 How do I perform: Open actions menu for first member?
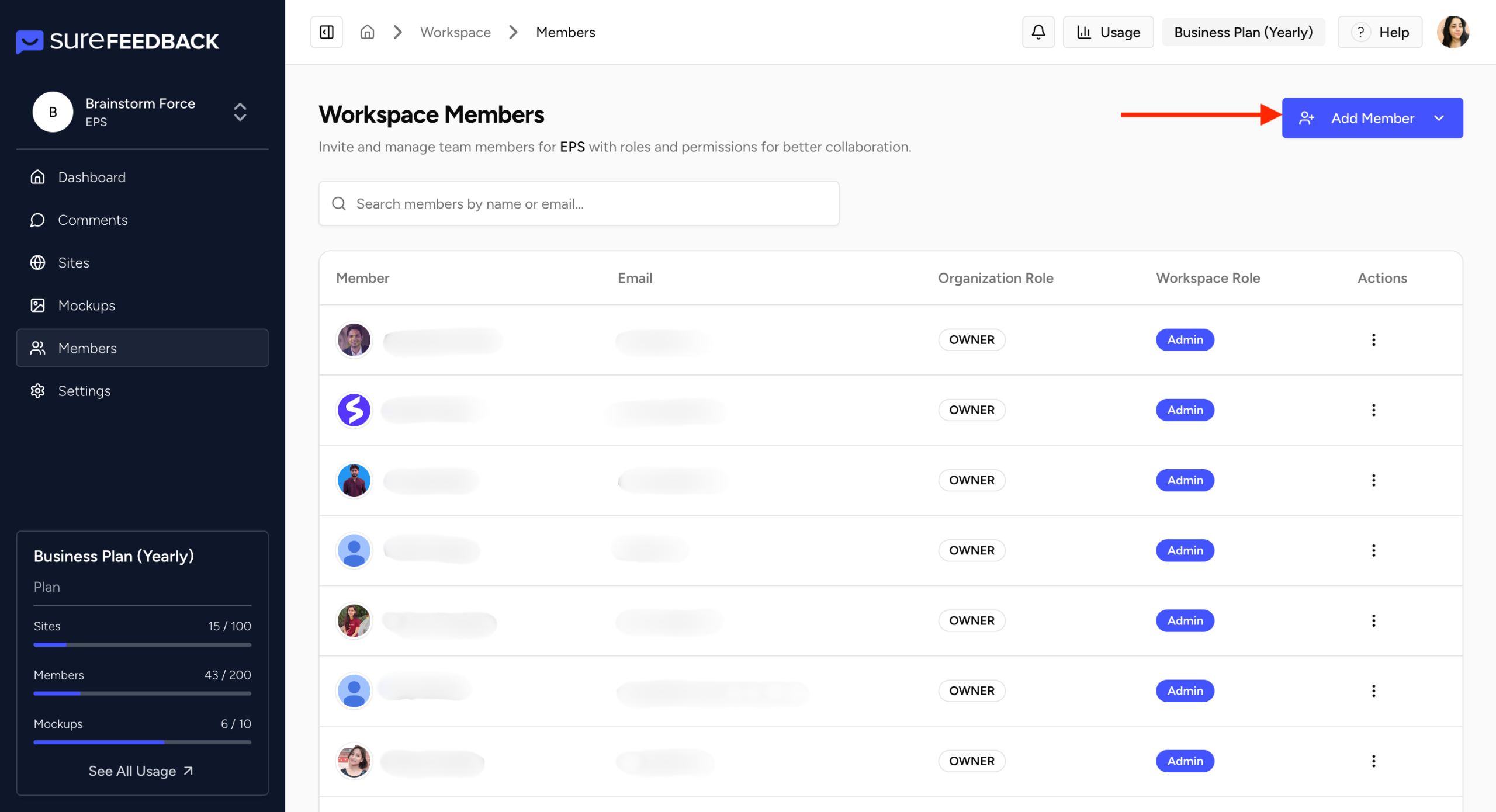tap(1373, 340)
